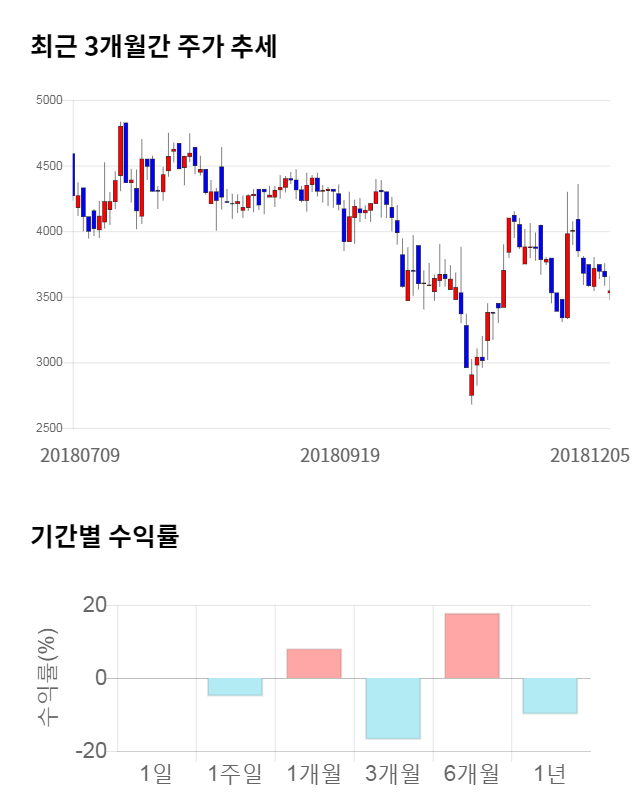The image size is (640, 810).
Task: Click the 1일 x-axis label
Action: click(x=156, y=773)
